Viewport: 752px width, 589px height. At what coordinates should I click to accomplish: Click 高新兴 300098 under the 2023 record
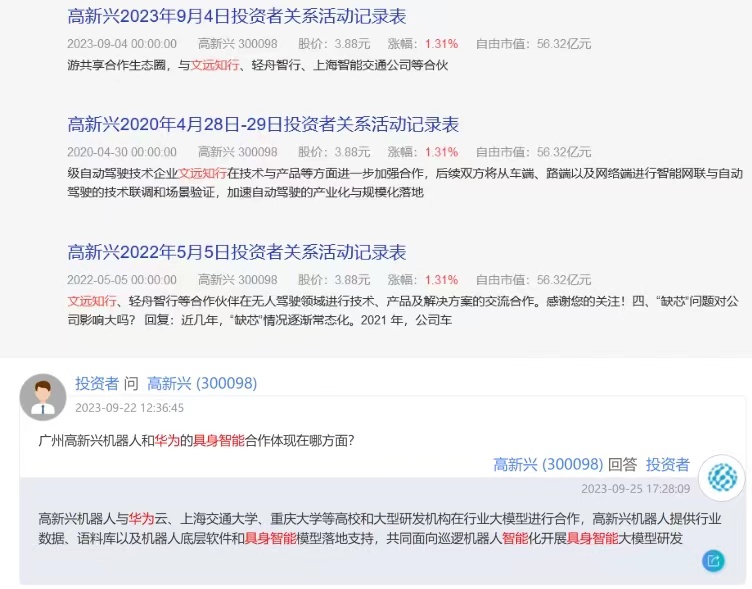click(238, 44)
